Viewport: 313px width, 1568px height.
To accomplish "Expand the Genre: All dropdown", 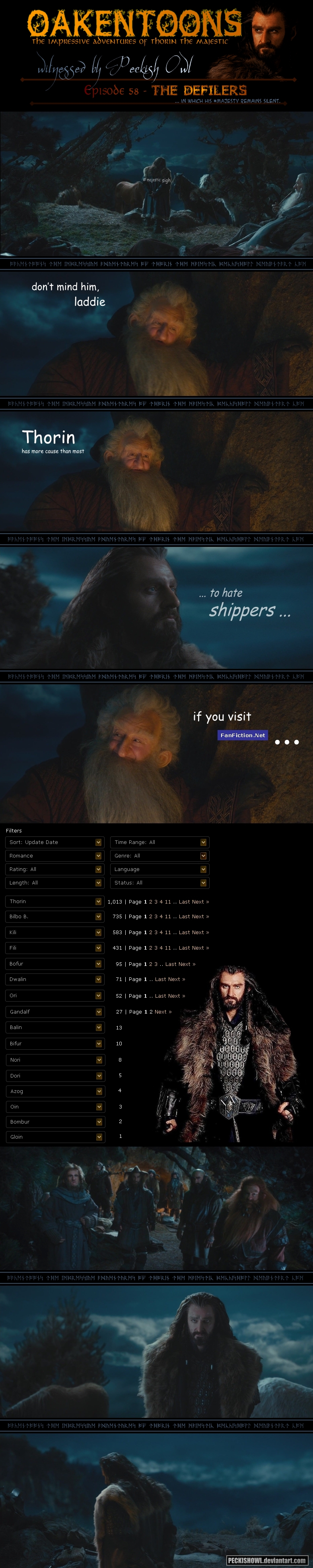I will [159, 856].
